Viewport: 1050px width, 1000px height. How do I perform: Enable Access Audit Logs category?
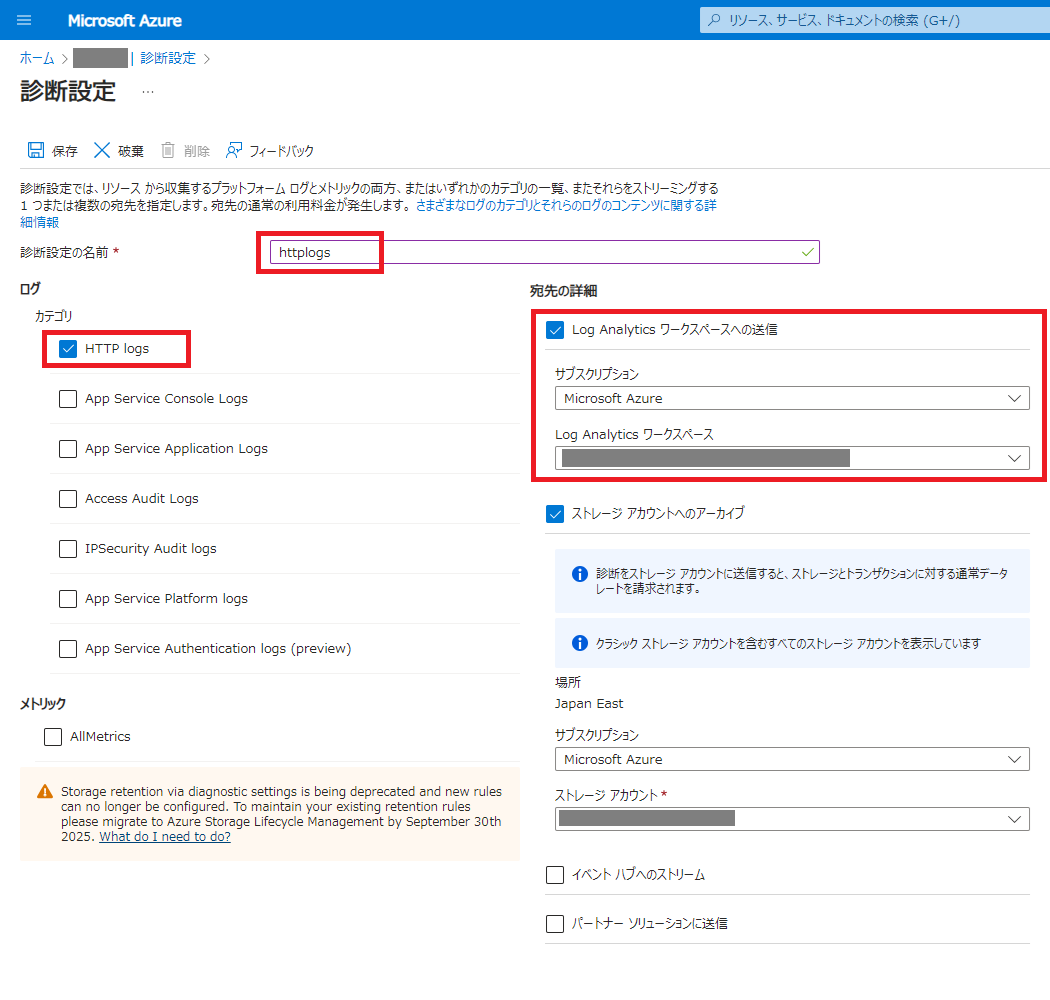coord(68,499)
